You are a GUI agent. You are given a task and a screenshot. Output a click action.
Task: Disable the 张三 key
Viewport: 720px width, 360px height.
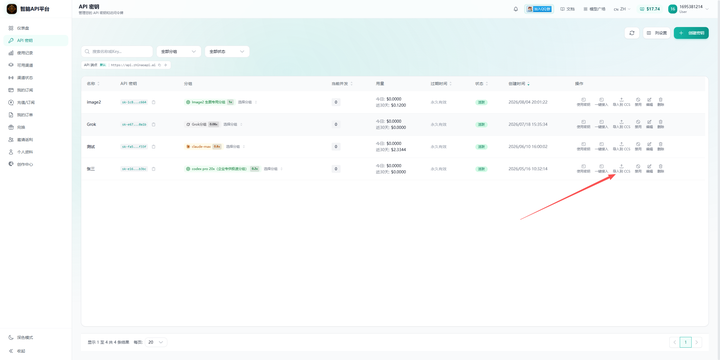638,169
